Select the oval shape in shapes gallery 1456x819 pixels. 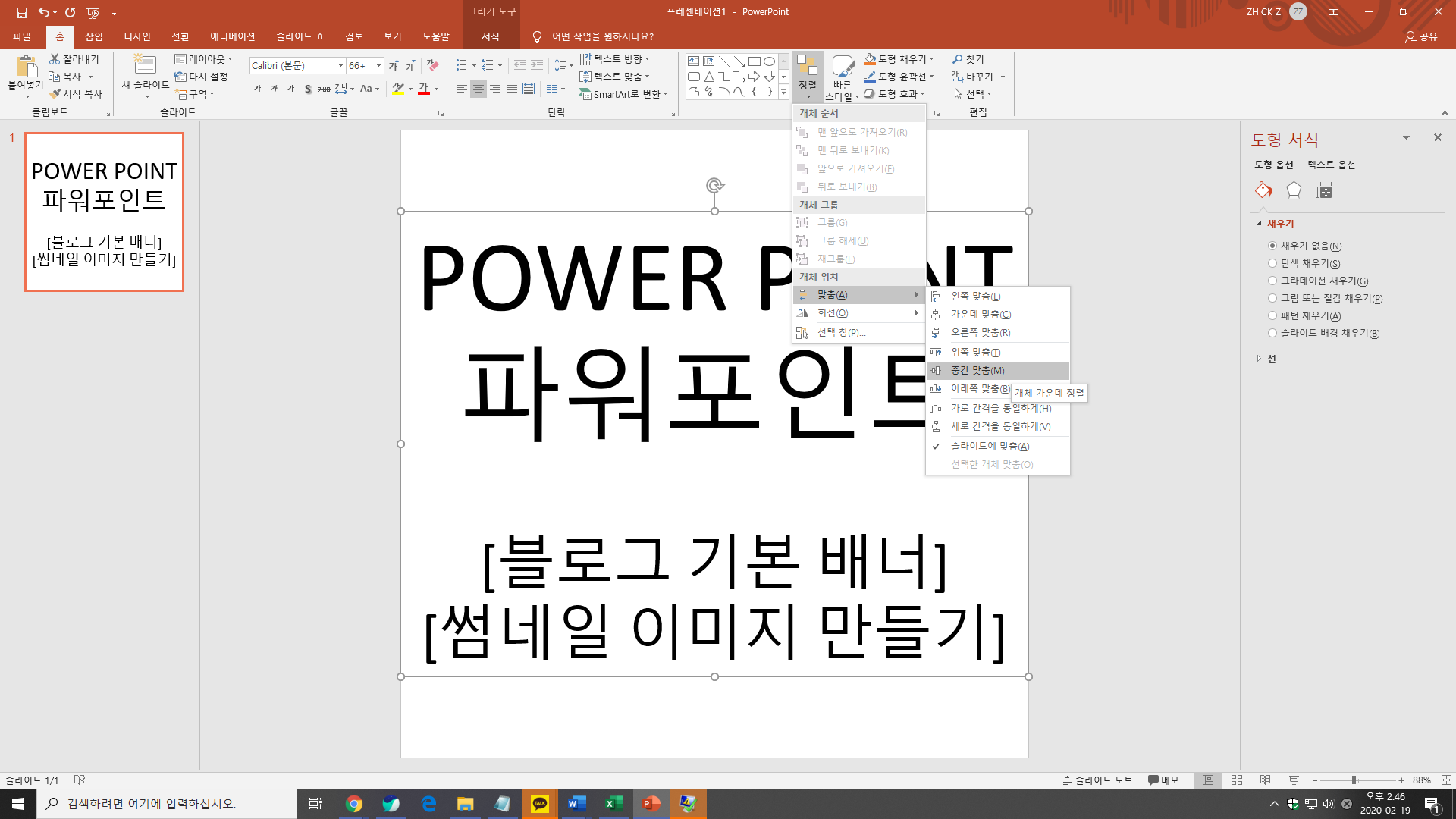click(x=769, y=61)
